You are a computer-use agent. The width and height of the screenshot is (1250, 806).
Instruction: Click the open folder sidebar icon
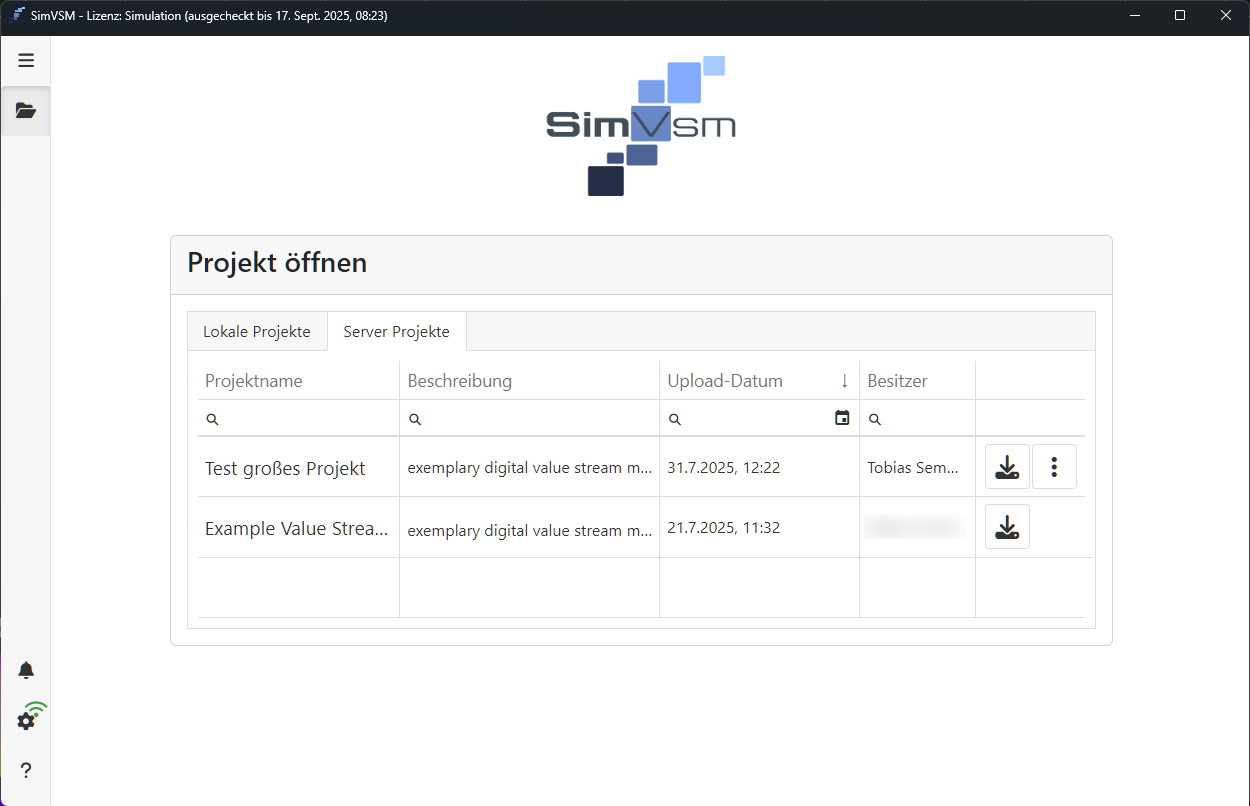26,110
